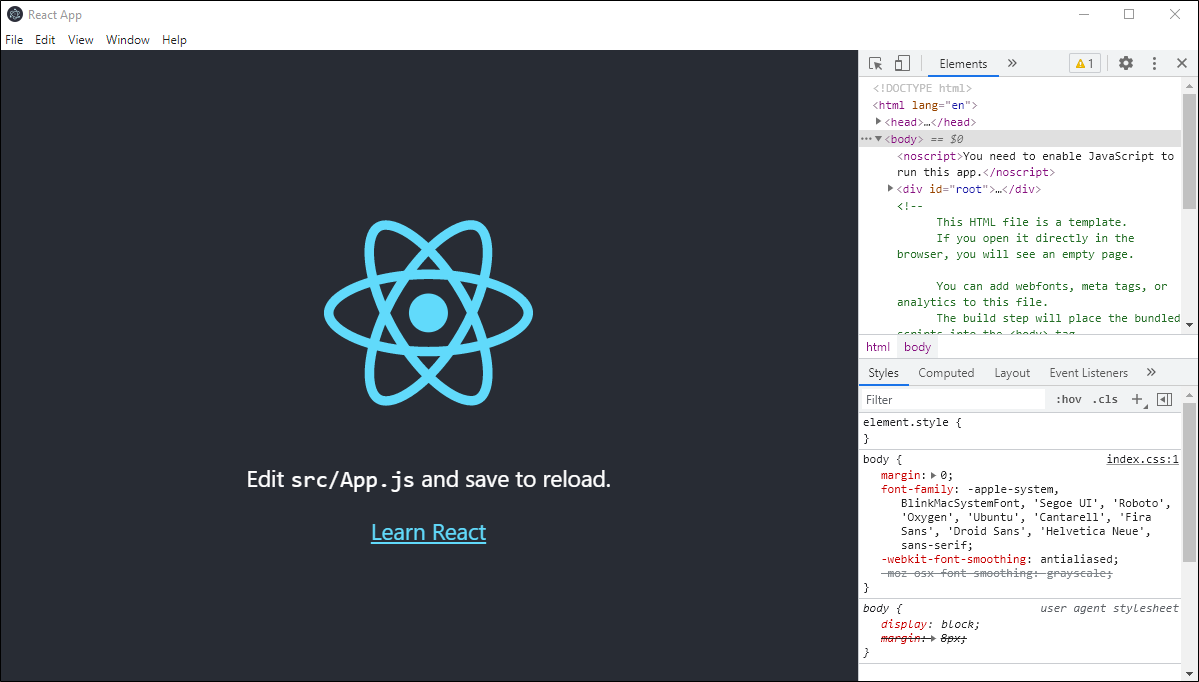
Task: Click the React App title bar icon
Action: tap(13, 14)
